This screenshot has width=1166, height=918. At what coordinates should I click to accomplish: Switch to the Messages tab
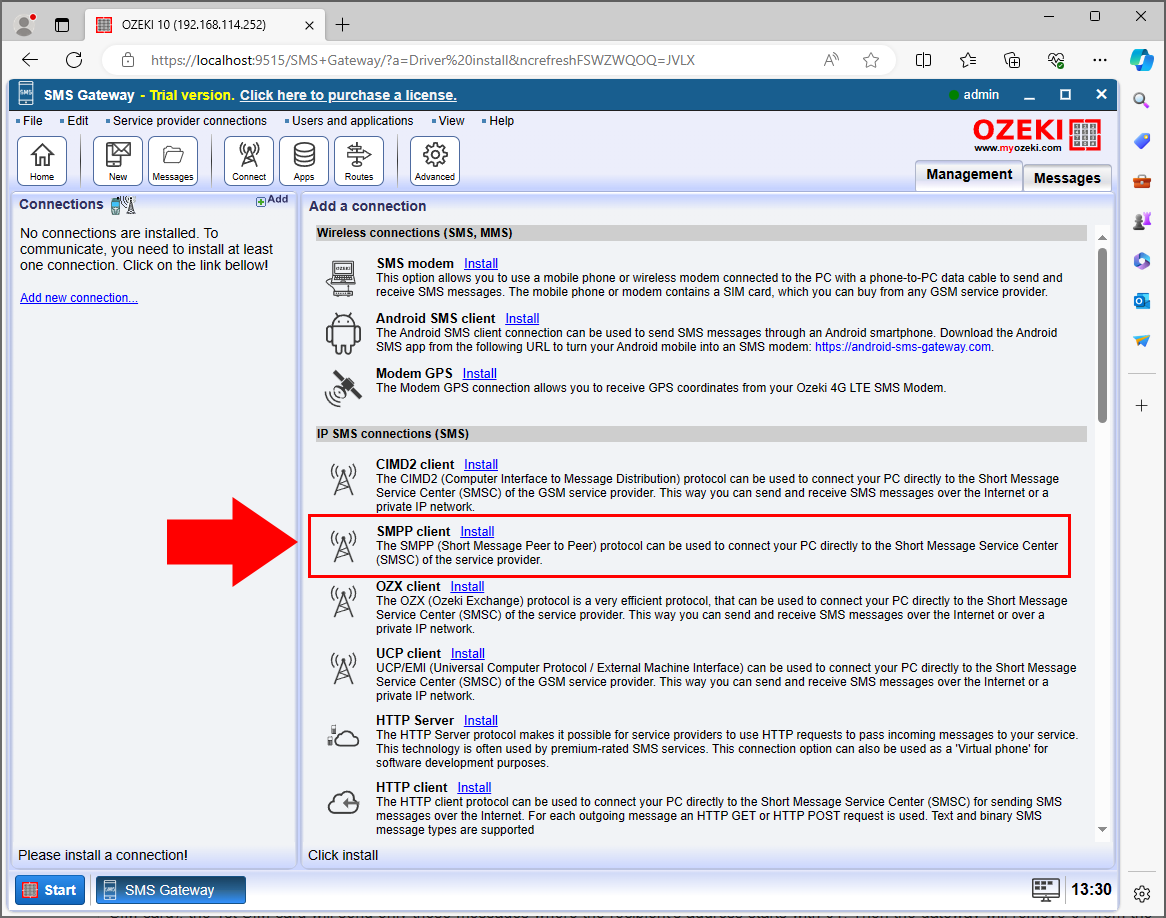pyautogui.click(x=1066, y=179)
